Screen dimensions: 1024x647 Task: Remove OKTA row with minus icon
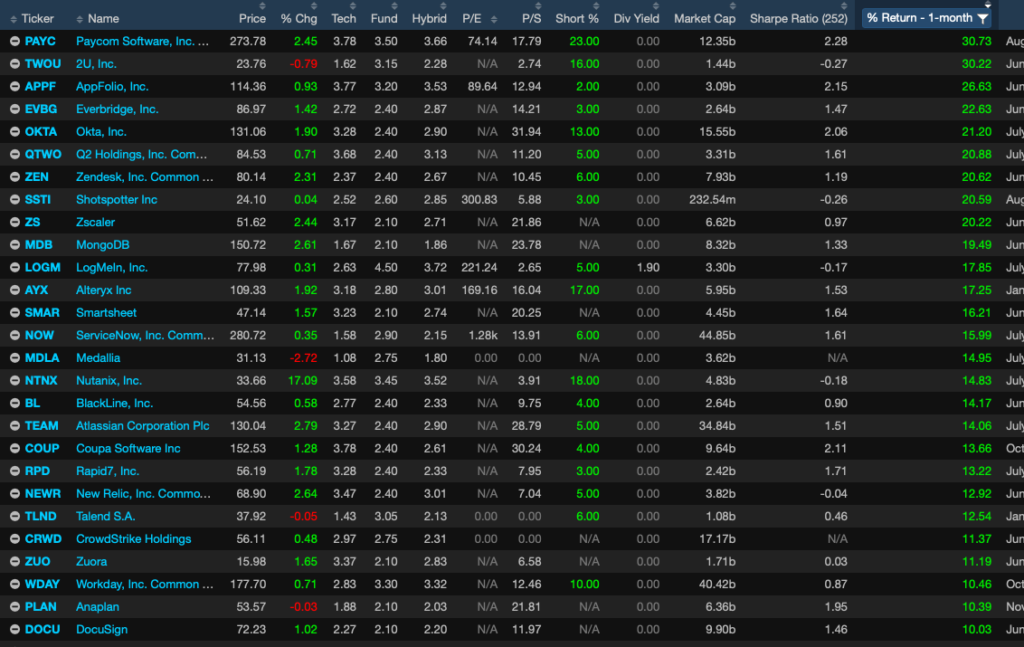pos(14,132)
